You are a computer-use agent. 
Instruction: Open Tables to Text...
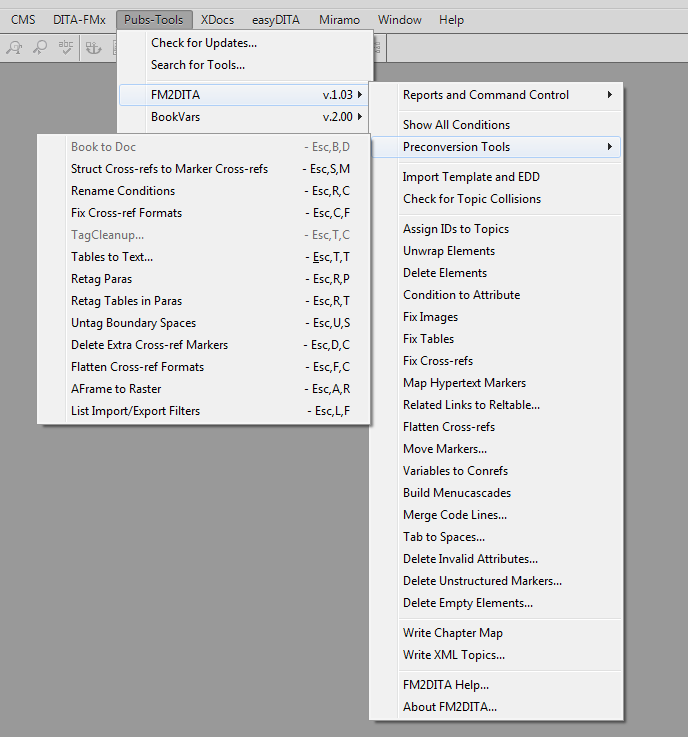(x=203, y=257)
